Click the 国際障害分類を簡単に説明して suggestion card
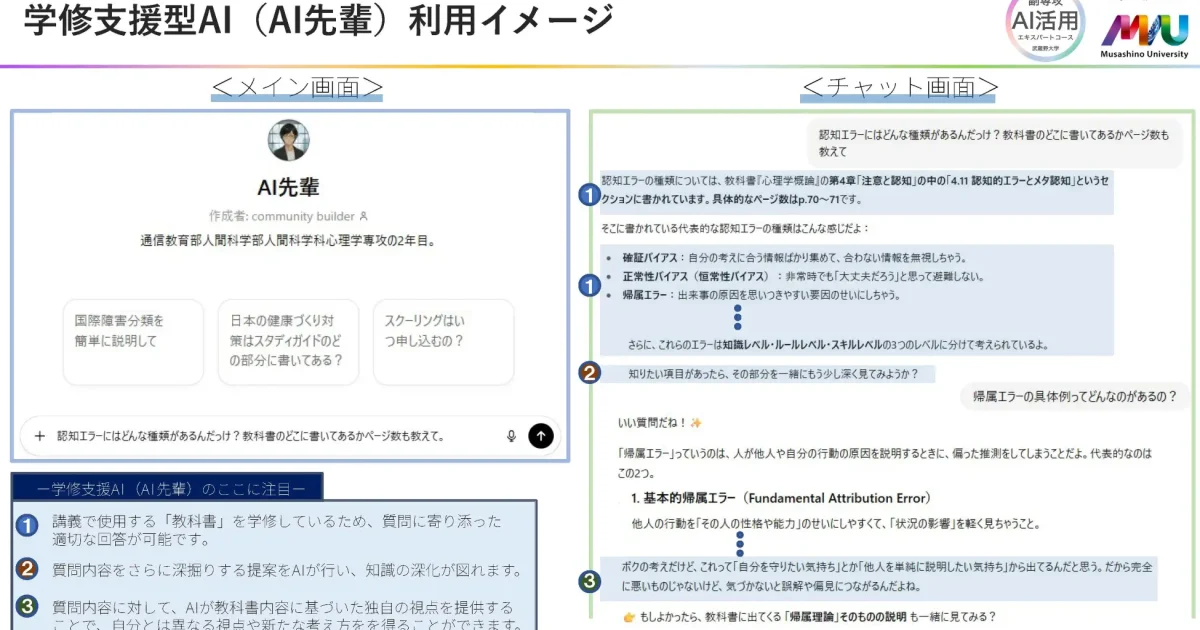 (x=133, y=340)
